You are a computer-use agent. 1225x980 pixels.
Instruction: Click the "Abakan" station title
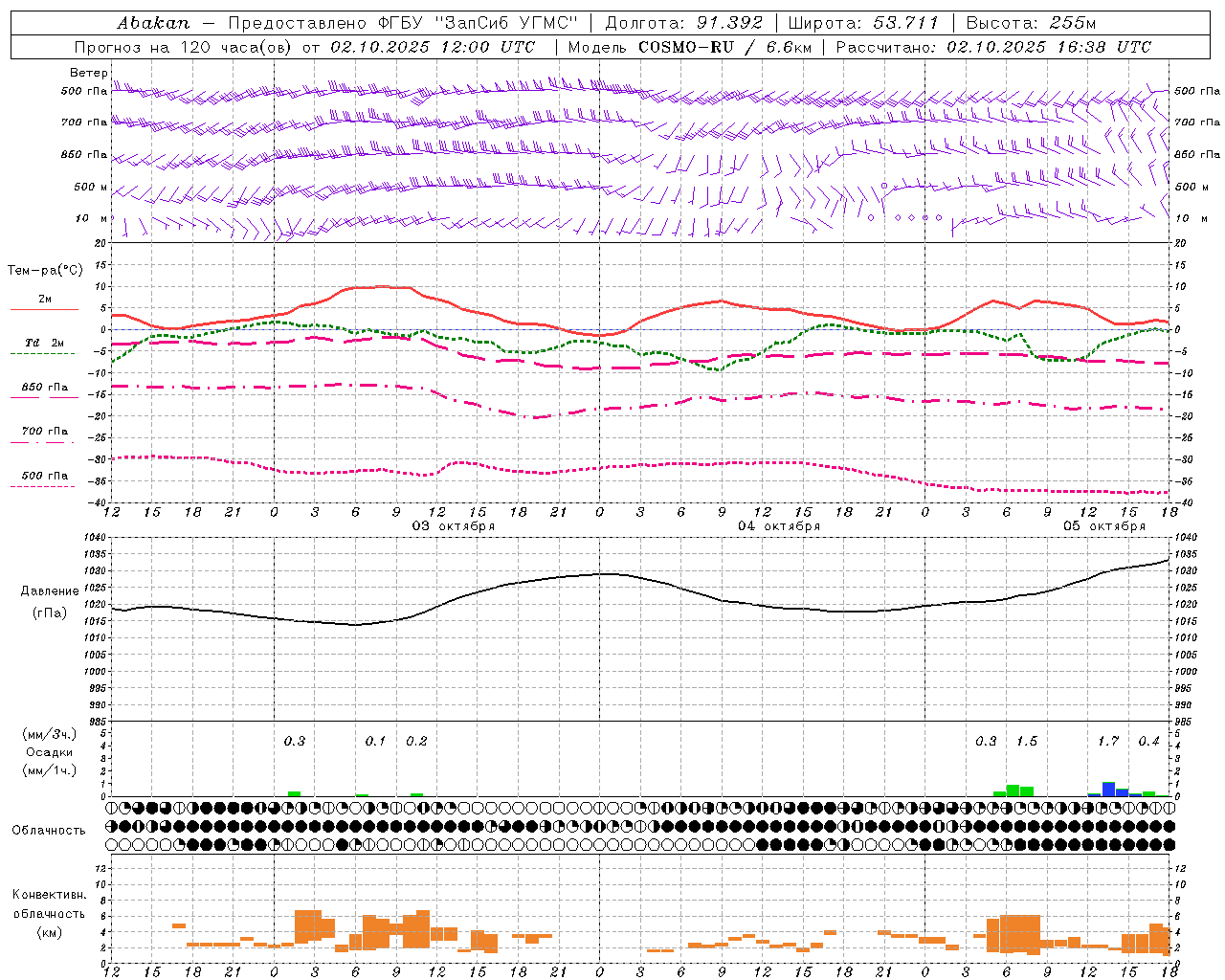153,22
